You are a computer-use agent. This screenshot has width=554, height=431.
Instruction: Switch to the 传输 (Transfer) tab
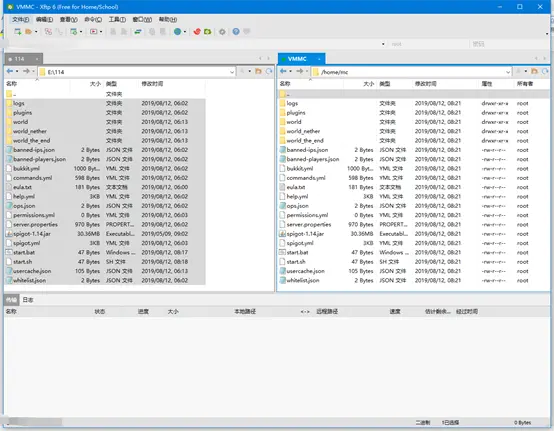point(11,300)
